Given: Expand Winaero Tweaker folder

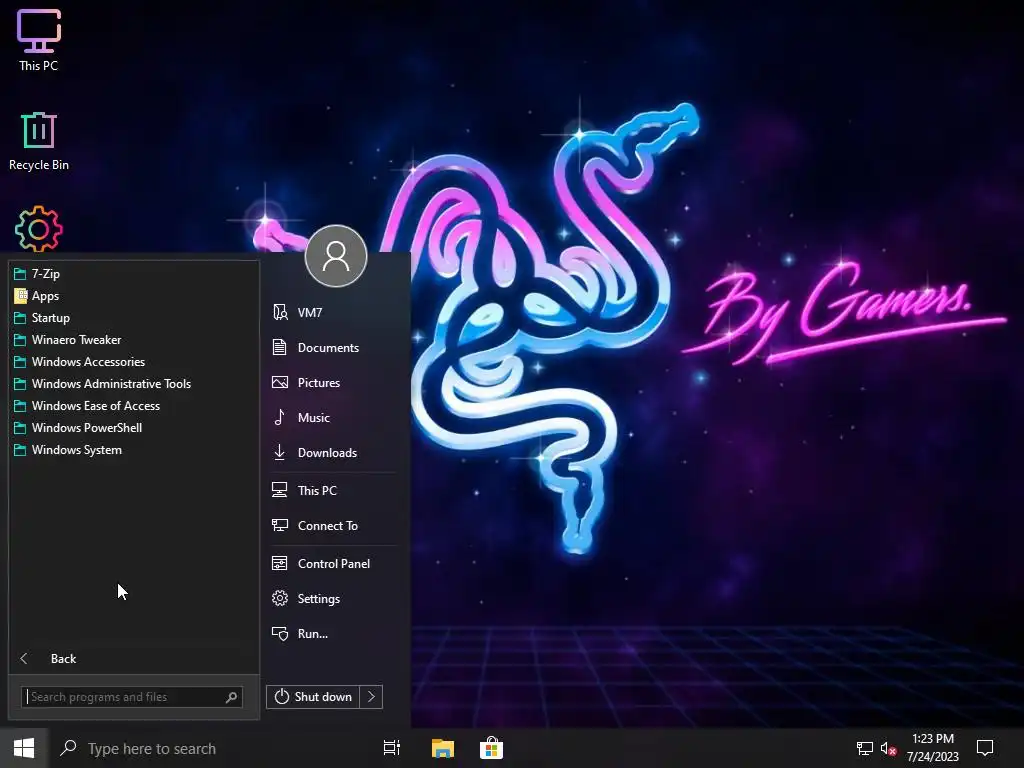Looking at the screenshot, I should point(134,340).
